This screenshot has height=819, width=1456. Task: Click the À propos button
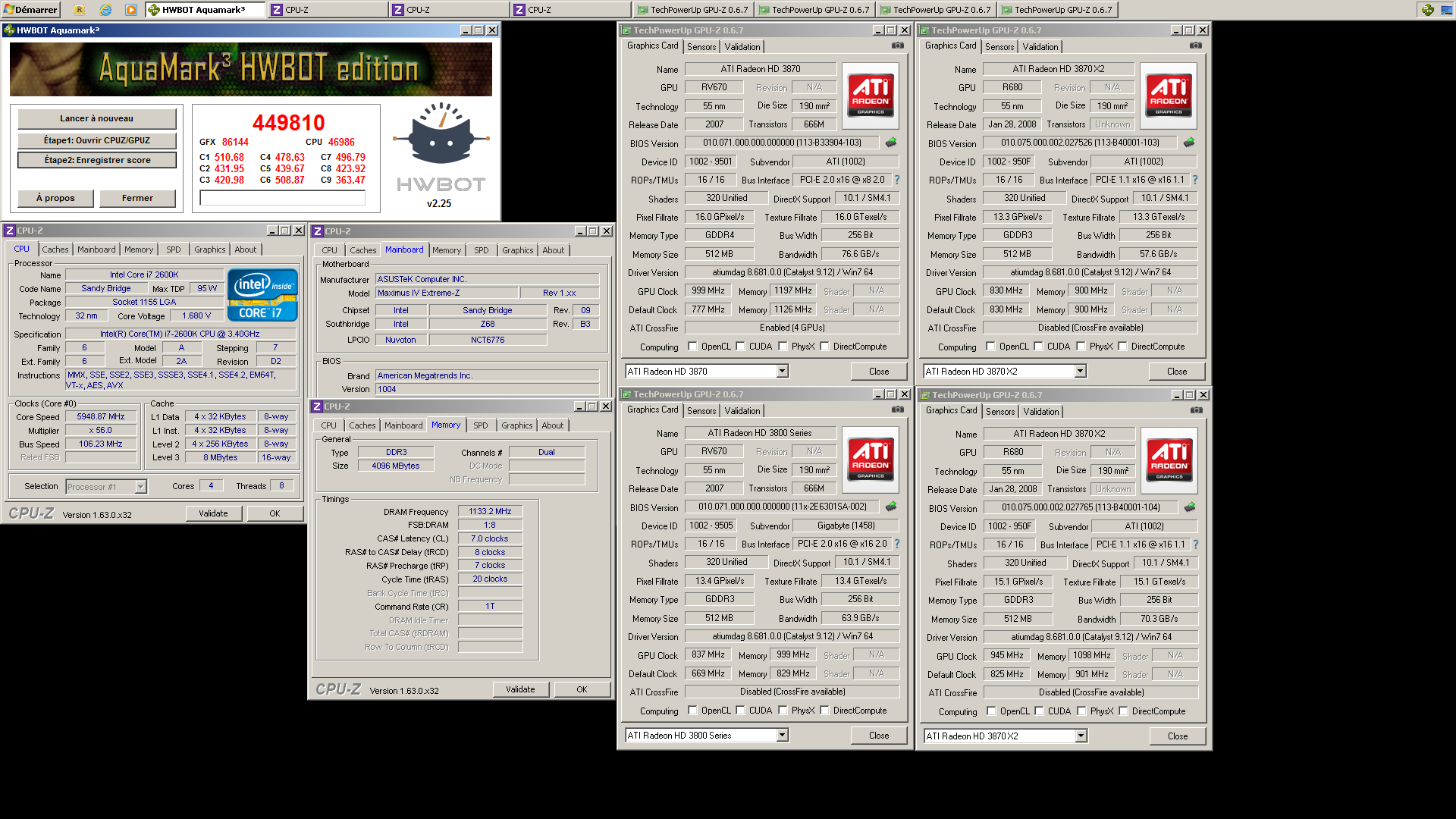click(56, 198)
